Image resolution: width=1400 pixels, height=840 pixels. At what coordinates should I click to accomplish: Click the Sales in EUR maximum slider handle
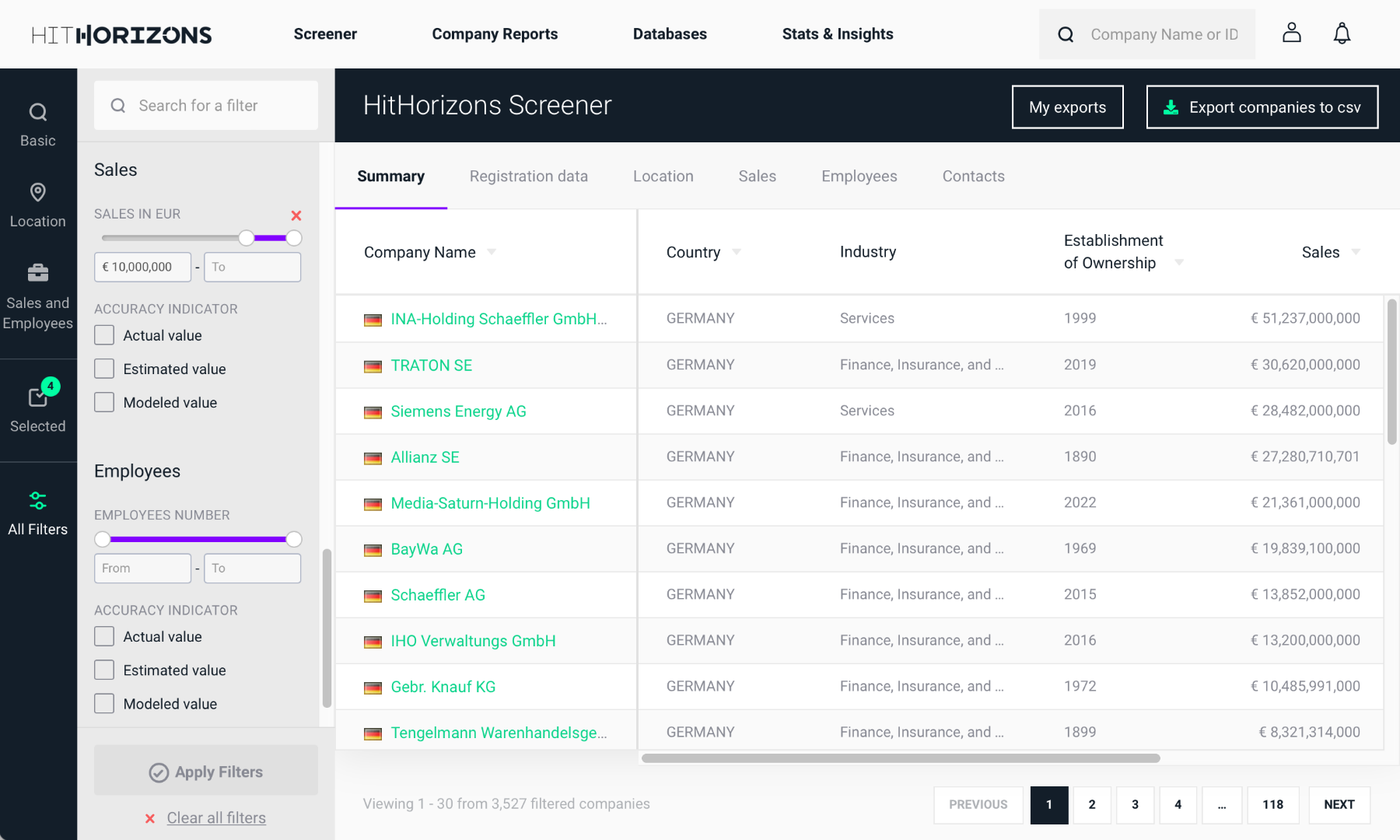[x=294, y=238]
